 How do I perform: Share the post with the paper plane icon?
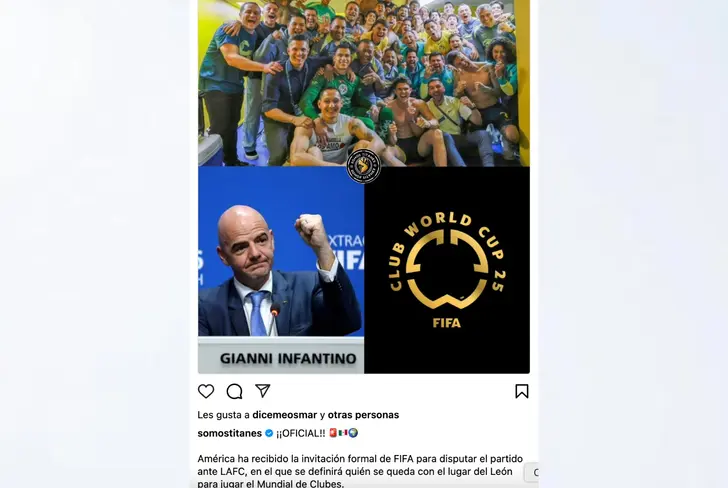tap(263, 391)
